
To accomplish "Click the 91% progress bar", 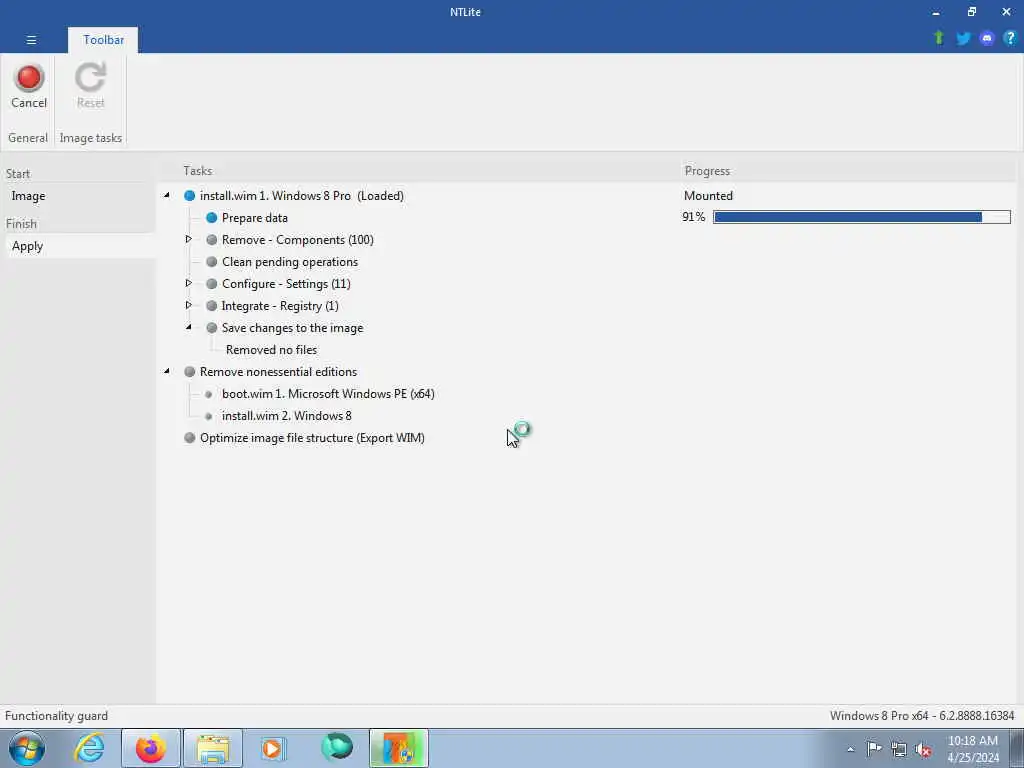I will coord(862,217).
